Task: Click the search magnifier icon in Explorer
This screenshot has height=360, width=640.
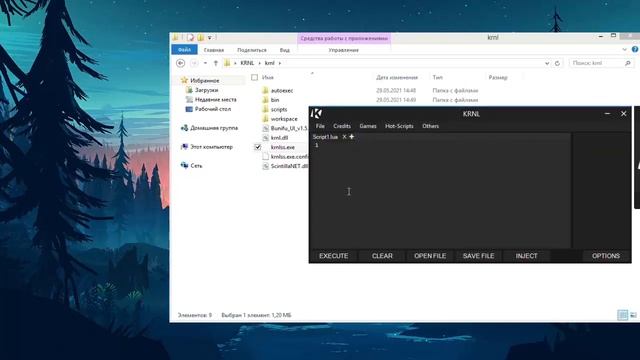Action: tap(628, 63)
